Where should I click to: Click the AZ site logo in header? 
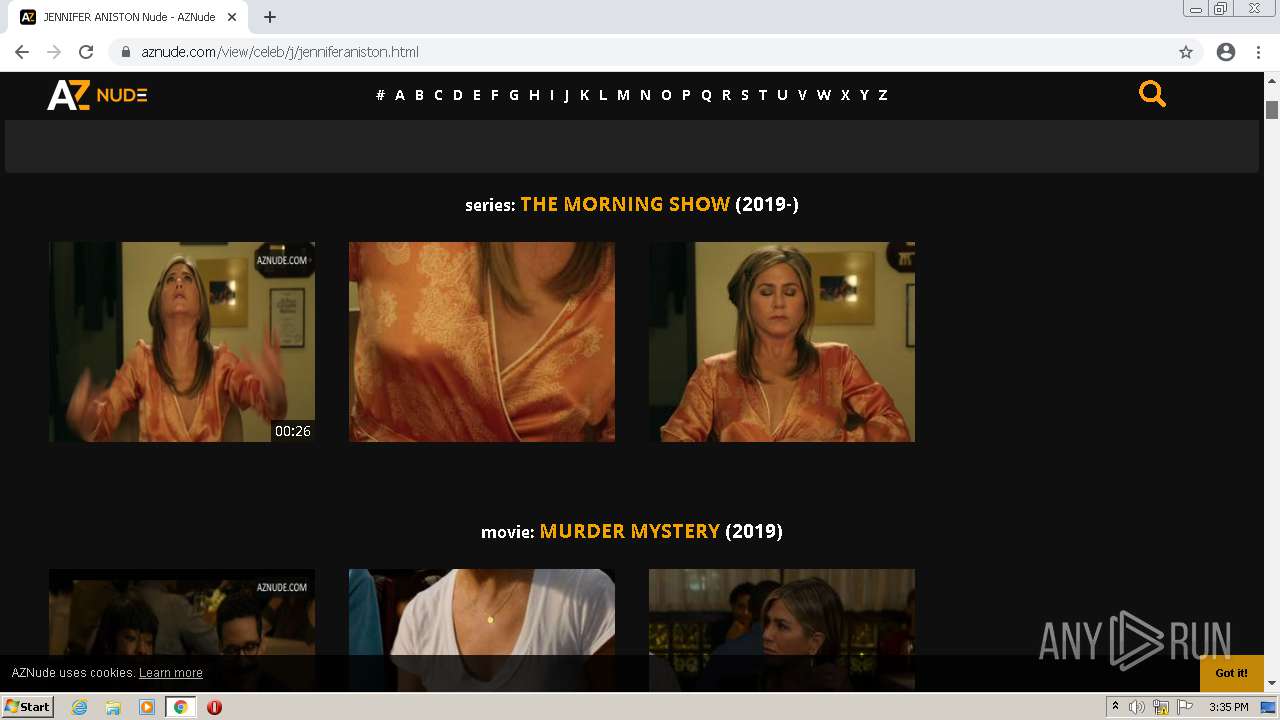point(97,95)
